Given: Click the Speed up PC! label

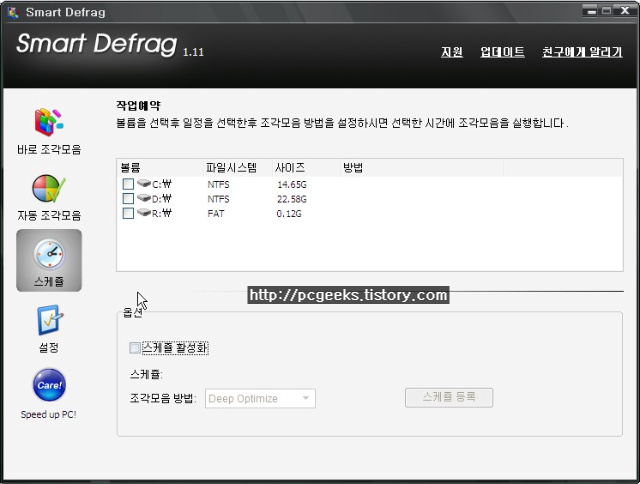Looking at the screenshot, I should pyautogui.click(x=49, y=415).
